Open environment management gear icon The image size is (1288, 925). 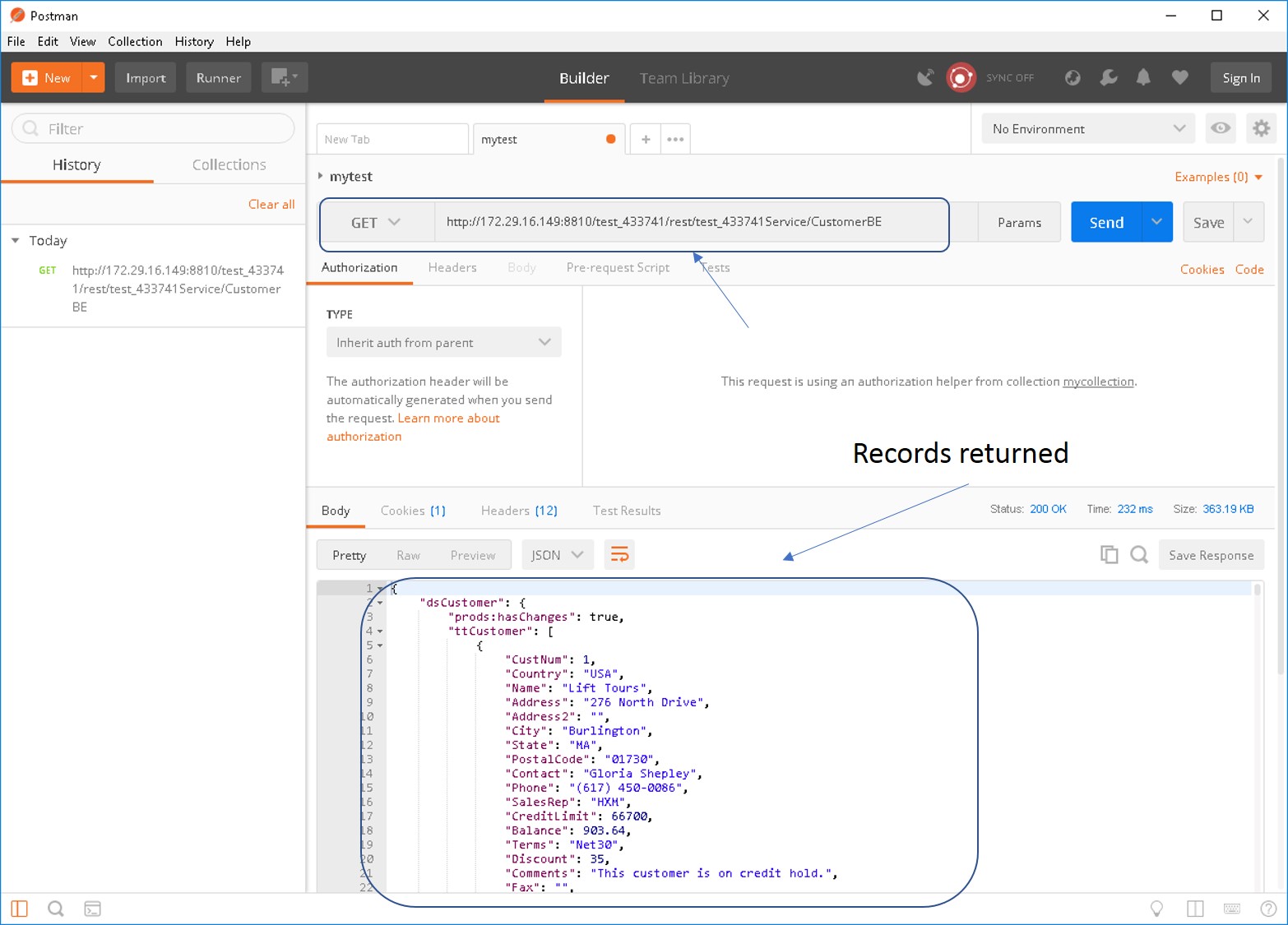click(x=1261, y=128)
